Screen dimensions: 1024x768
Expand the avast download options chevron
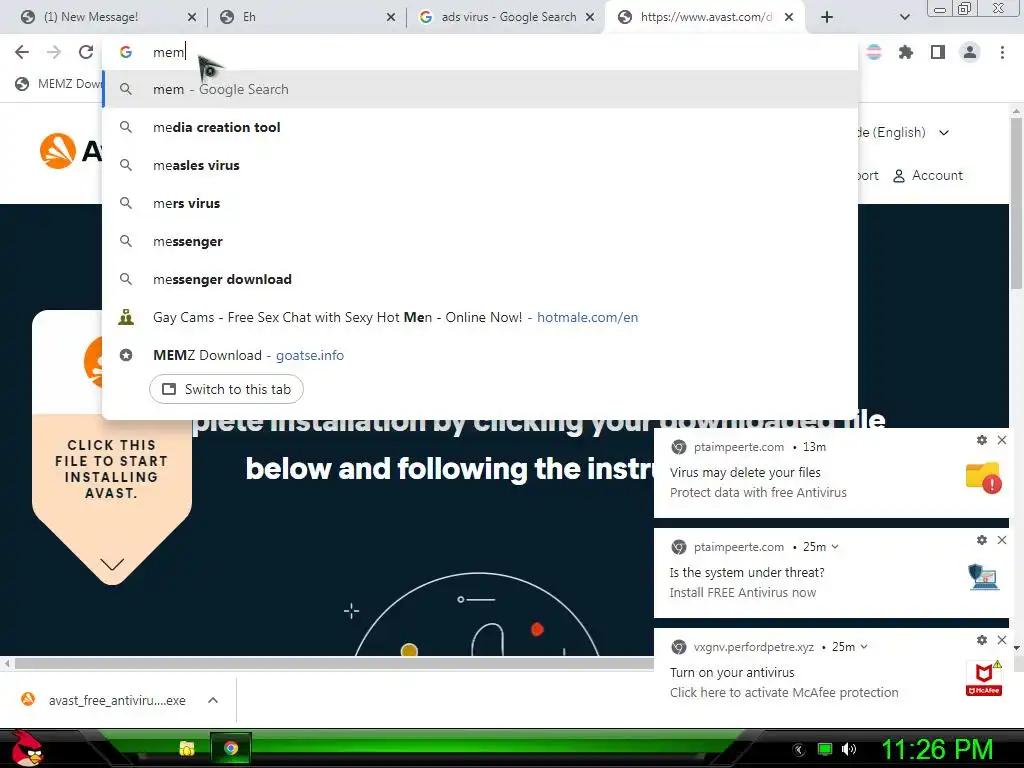213,700
